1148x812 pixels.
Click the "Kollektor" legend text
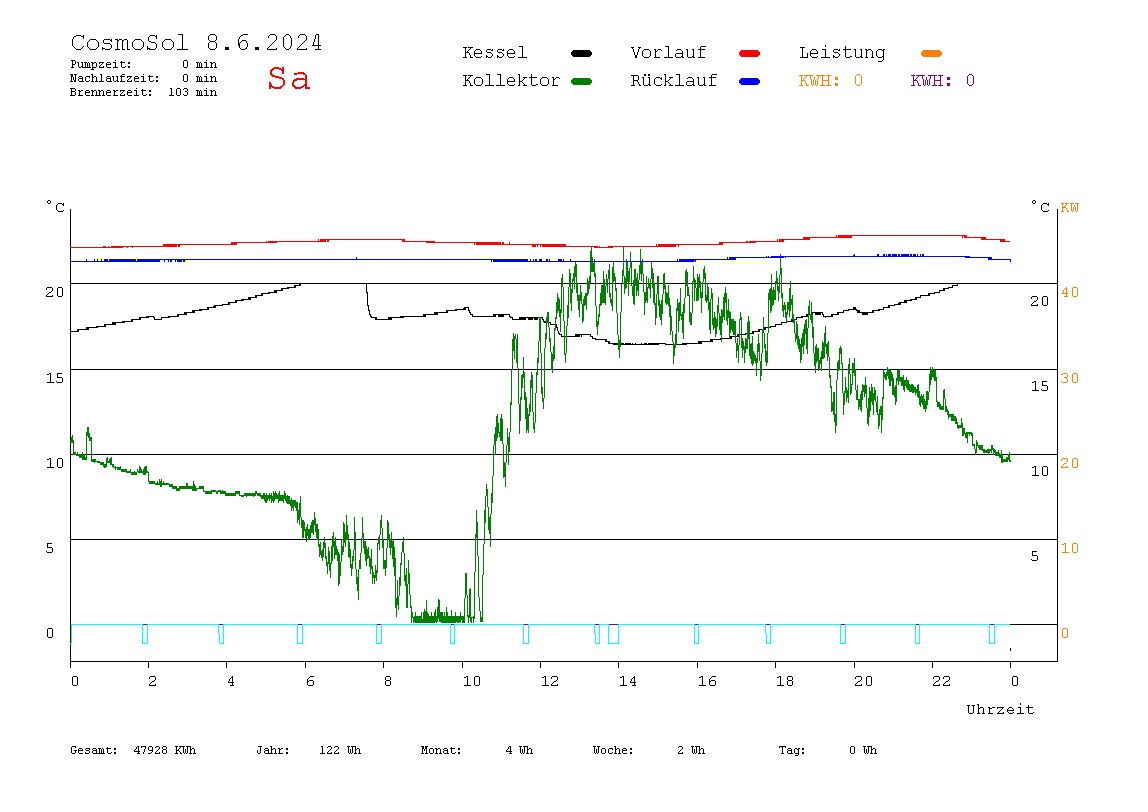(511, 81)
